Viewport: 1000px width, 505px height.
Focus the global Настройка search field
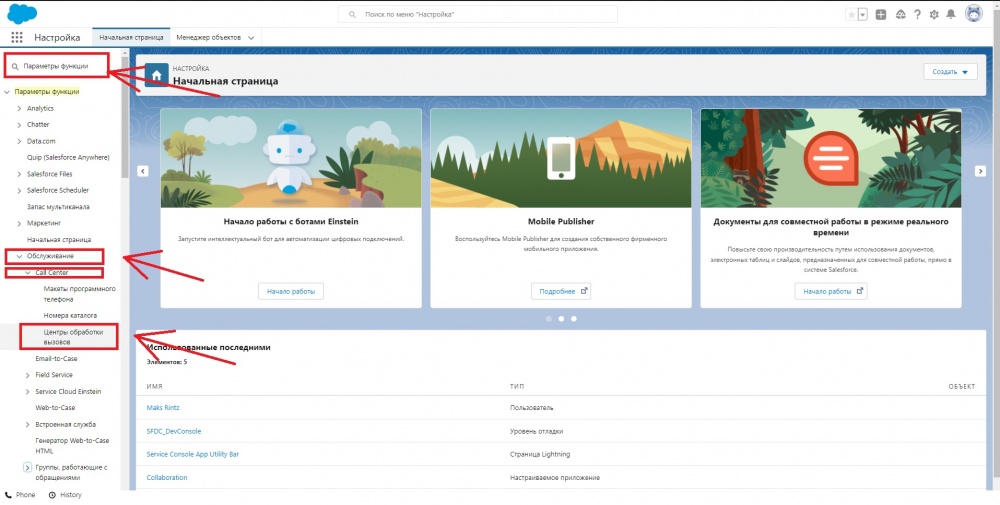tap(478, 14)
